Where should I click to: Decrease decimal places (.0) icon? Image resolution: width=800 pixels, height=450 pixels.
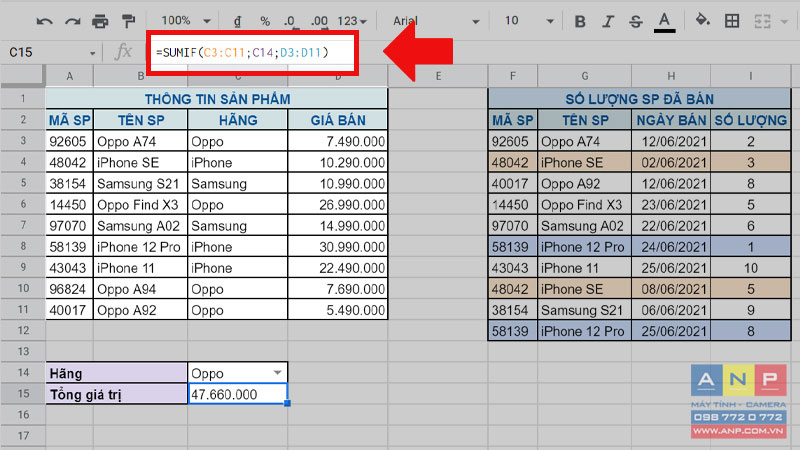[290, 21]
